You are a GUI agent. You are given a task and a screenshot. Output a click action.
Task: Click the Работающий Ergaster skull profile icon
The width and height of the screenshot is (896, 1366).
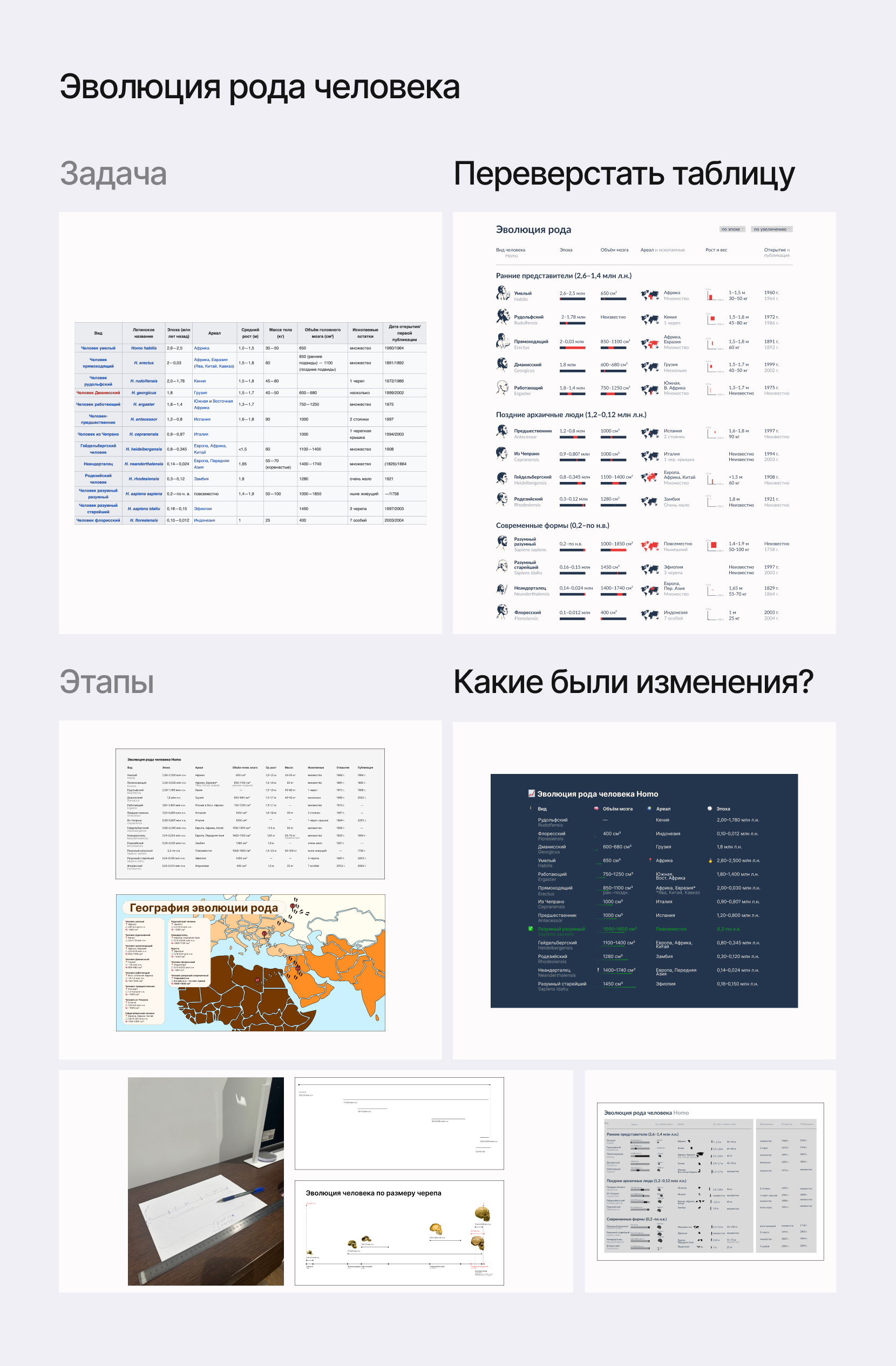point(504,388)
